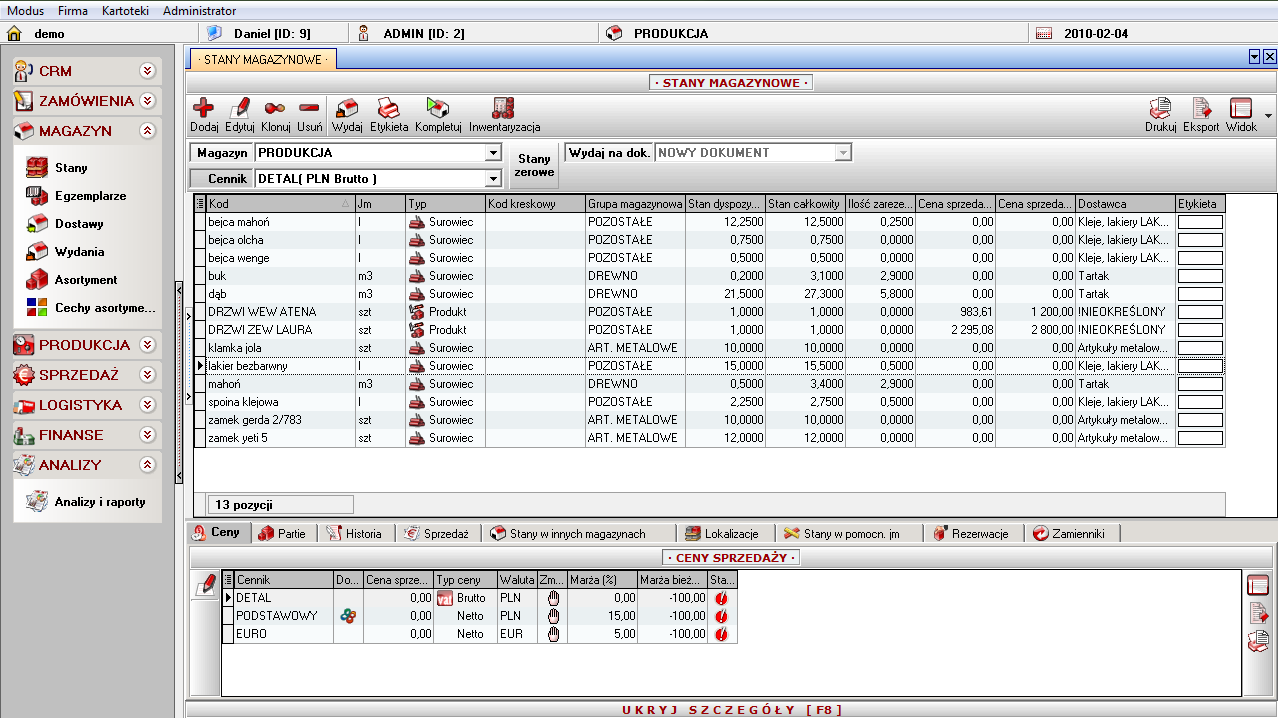This screenshot has height=718, width=1278.
Task: Click the Eksport icon
Action: pos(1201,108)
